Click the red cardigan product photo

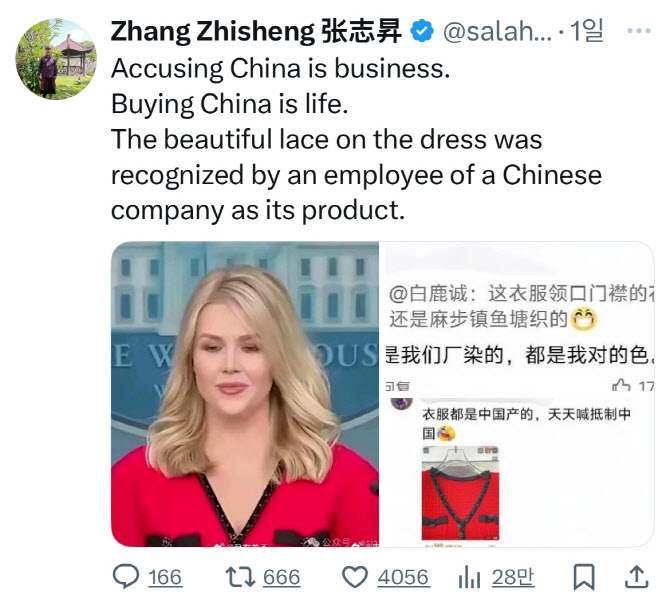click(460, 494)
